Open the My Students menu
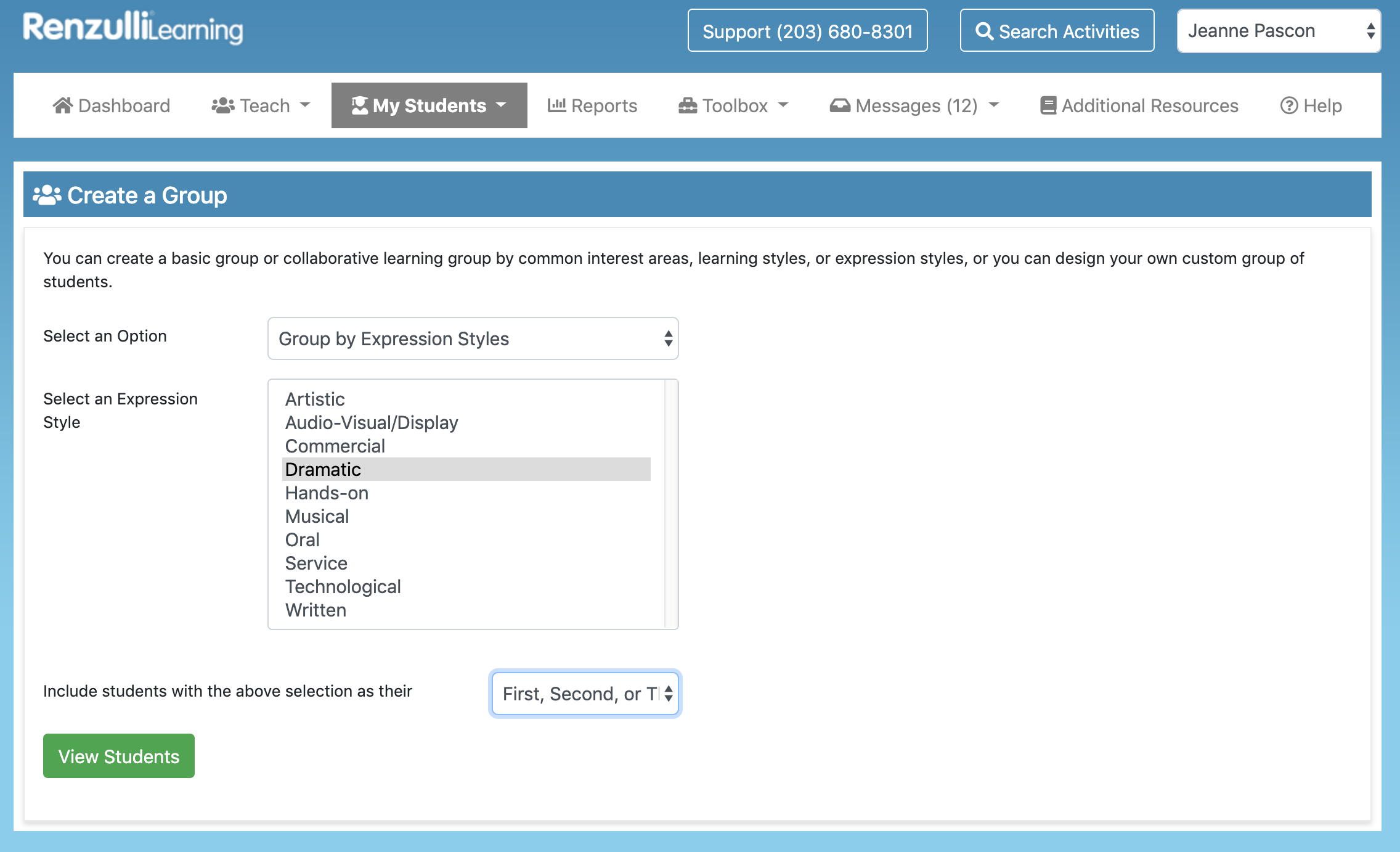Viewport: 1400px width, 852px height. point(429,105)
